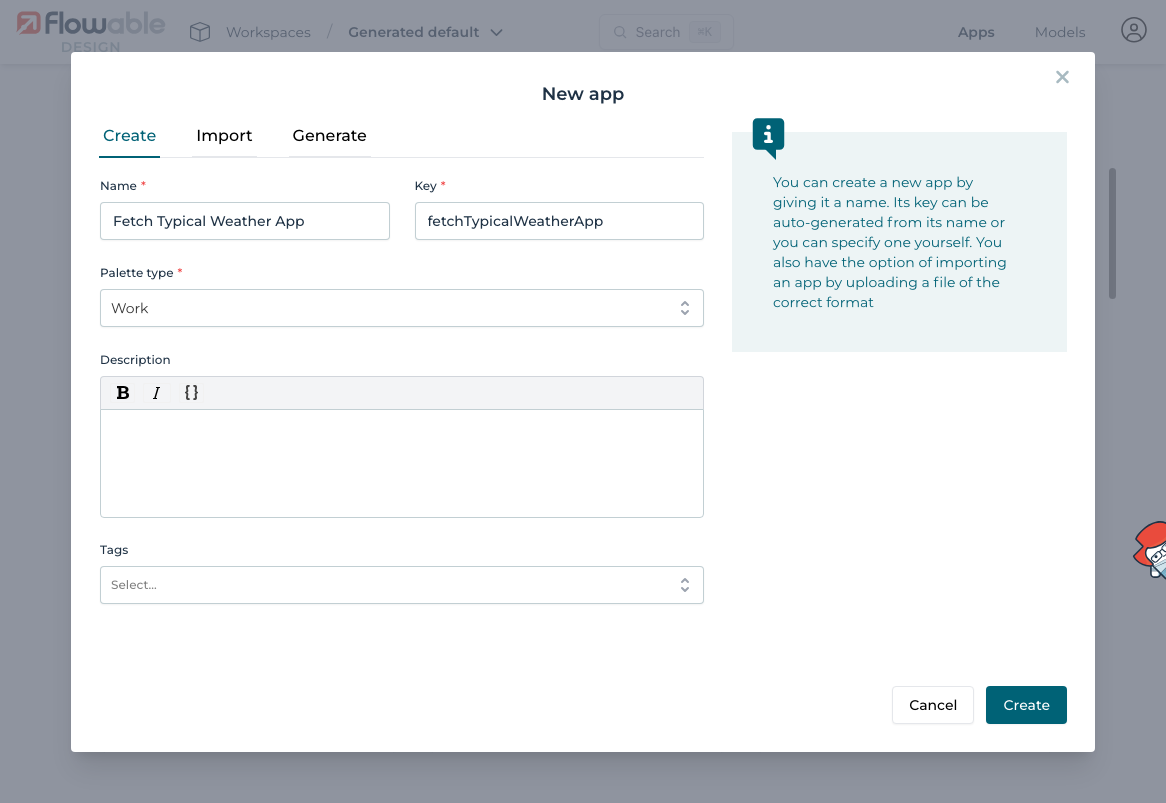Toggle bold formatting in the Description editor
This screenshot has width=1166, height=803.
pos(122,392)
